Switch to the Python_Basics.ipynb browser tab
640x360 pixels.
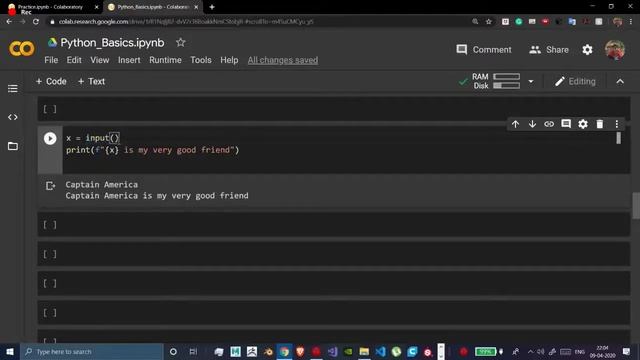(153, 7)
